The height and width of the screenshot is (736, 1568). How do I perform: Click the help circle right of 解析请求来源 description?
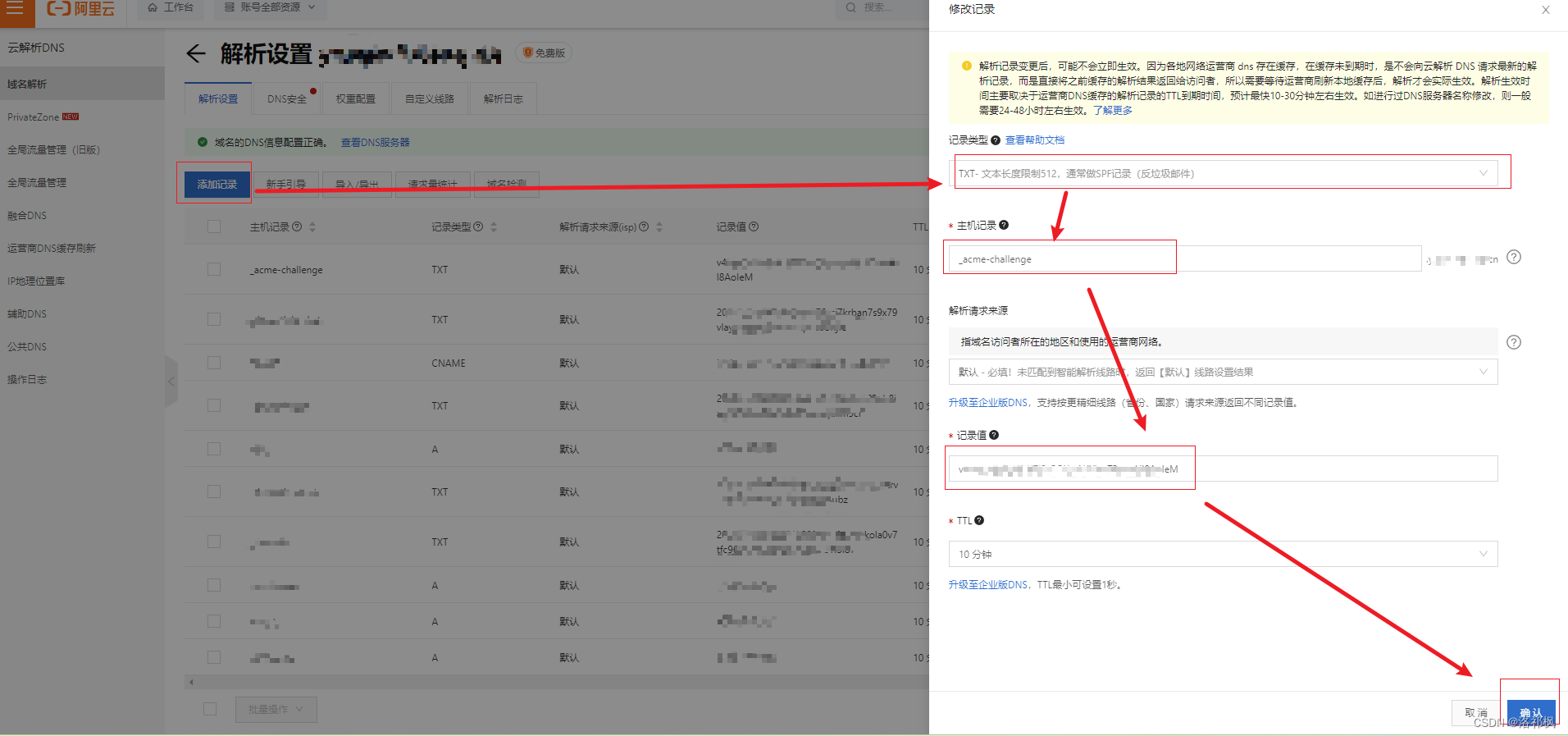(1514, 342)
